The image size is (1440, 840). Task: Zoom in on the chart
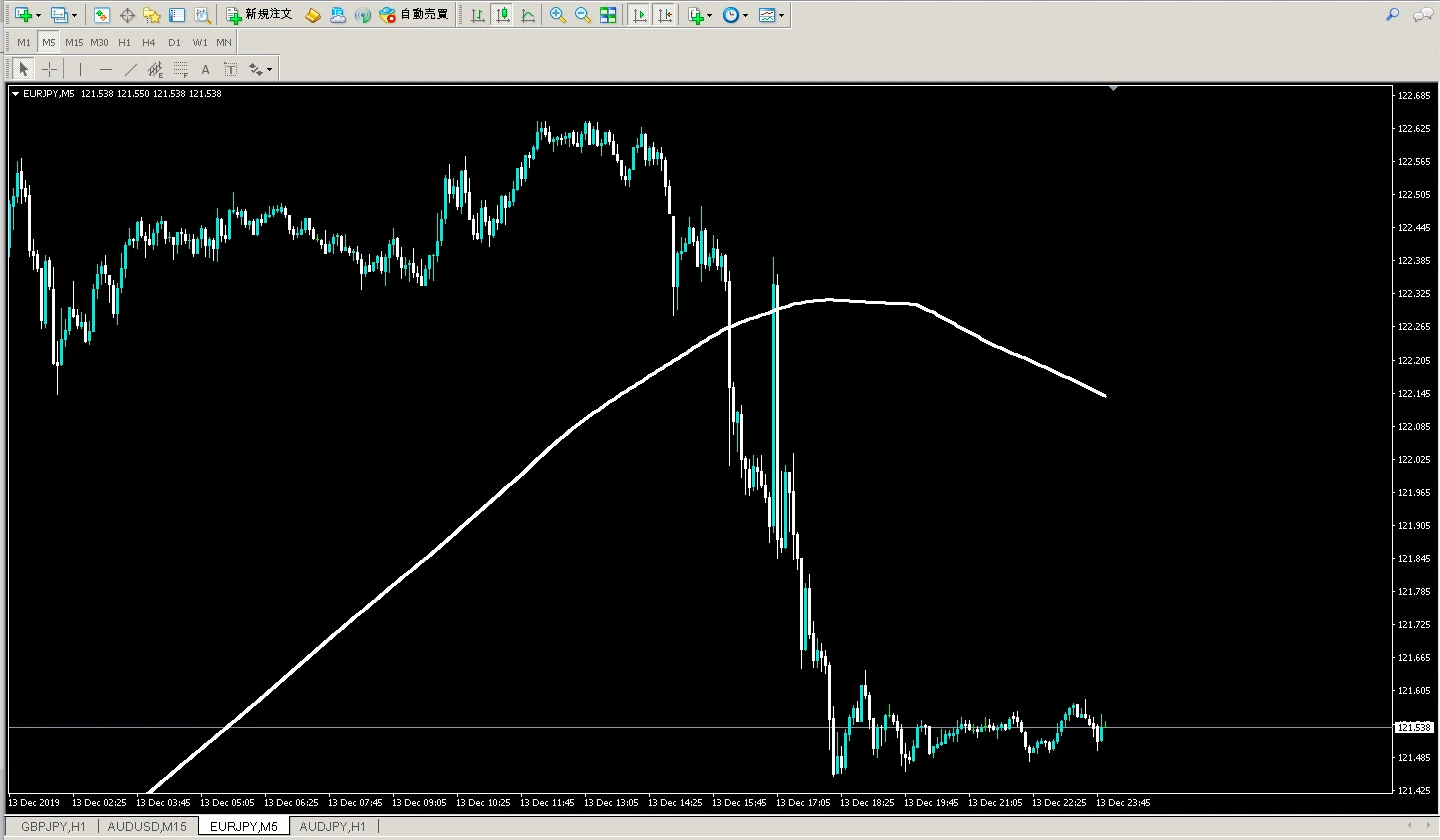tap(558, 15)
